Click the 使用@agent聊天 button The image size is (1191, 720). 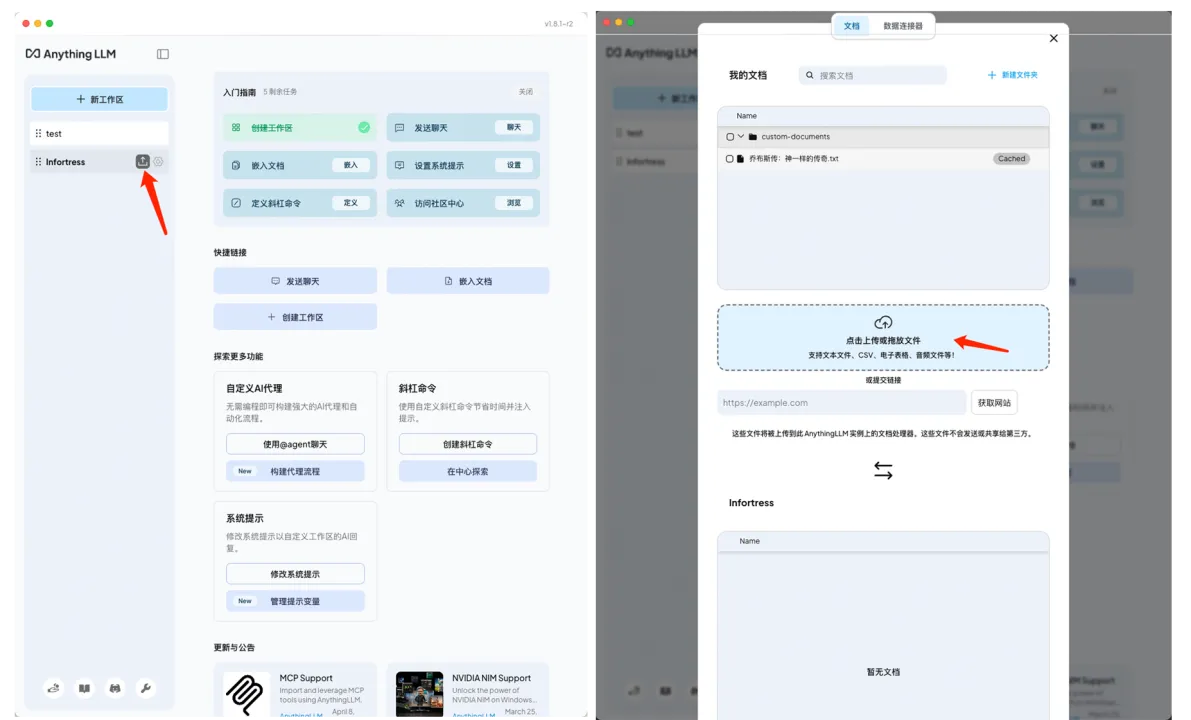click(295, 444)
